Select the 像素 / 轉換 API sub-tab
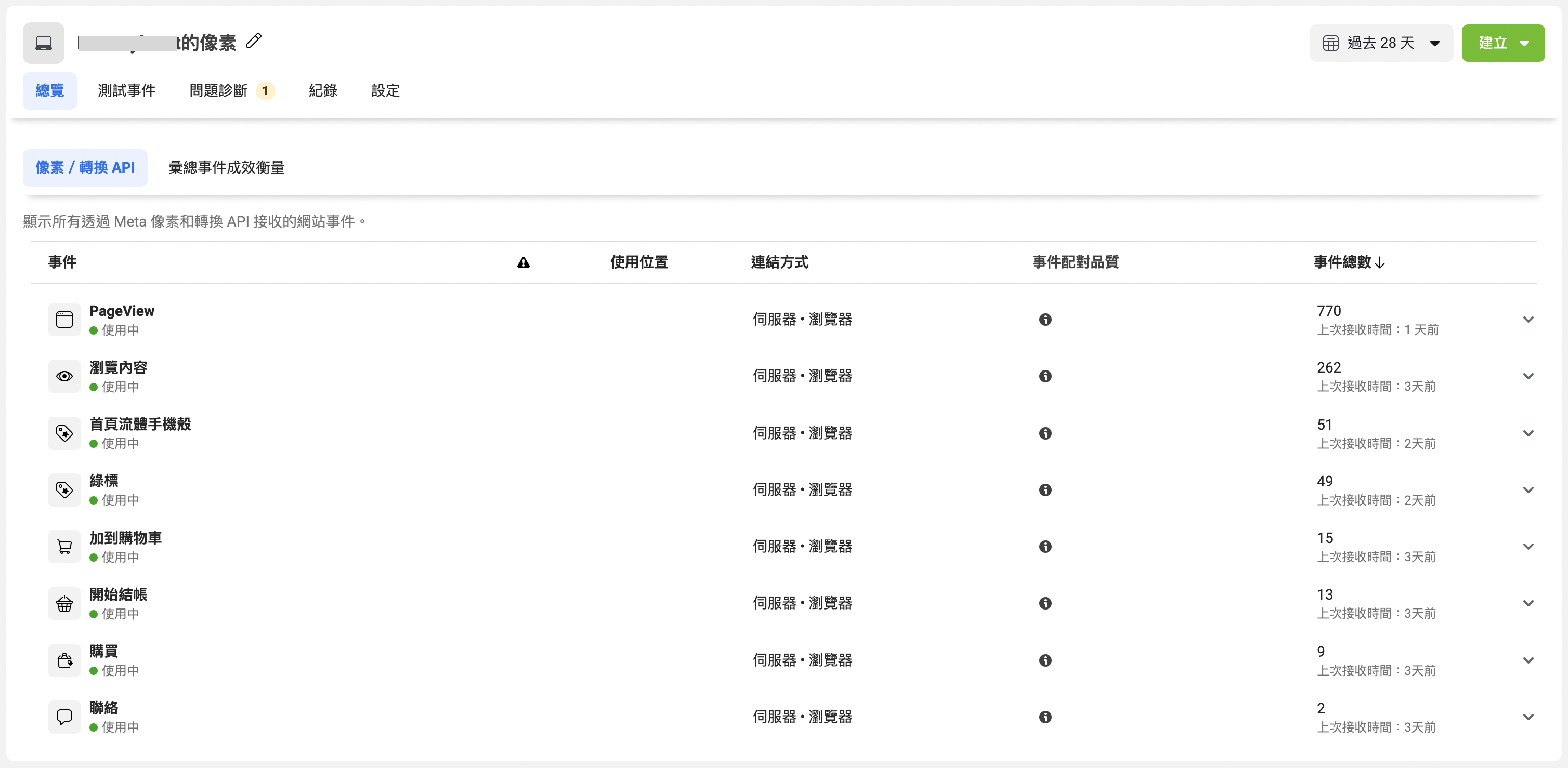Image resolution: width=1568 pixels, height=768 pixels. [x=85, y=167]
